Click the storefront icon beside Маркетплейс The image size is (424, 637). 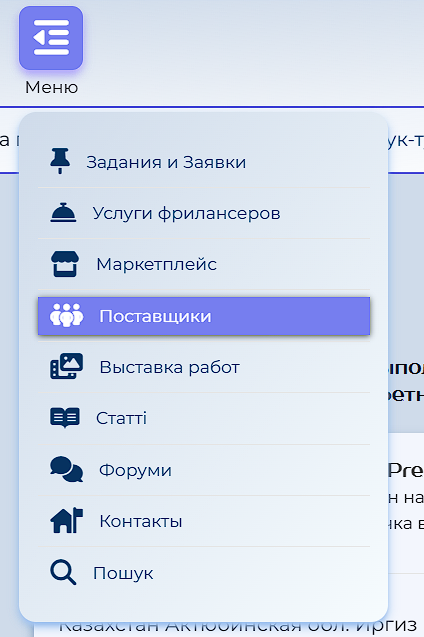tap(65, 264)
